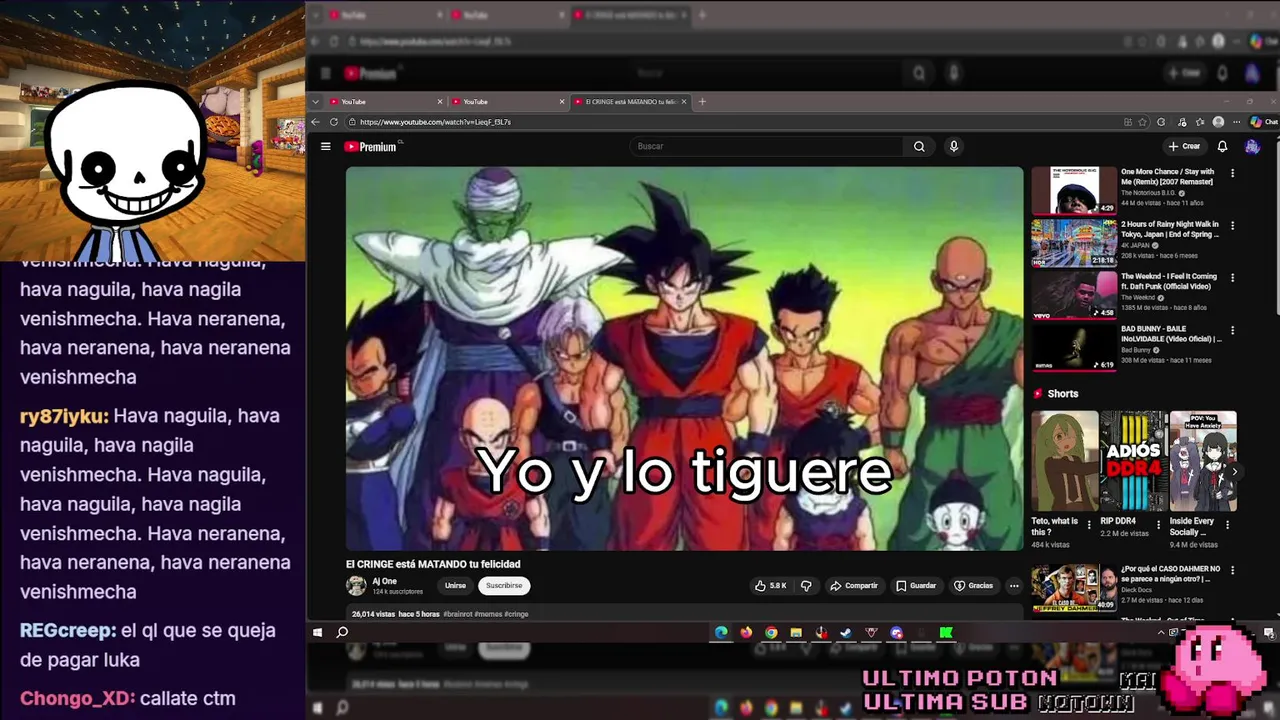
Task: Open options for One More Chance video
Action: tap(1232, 173)
